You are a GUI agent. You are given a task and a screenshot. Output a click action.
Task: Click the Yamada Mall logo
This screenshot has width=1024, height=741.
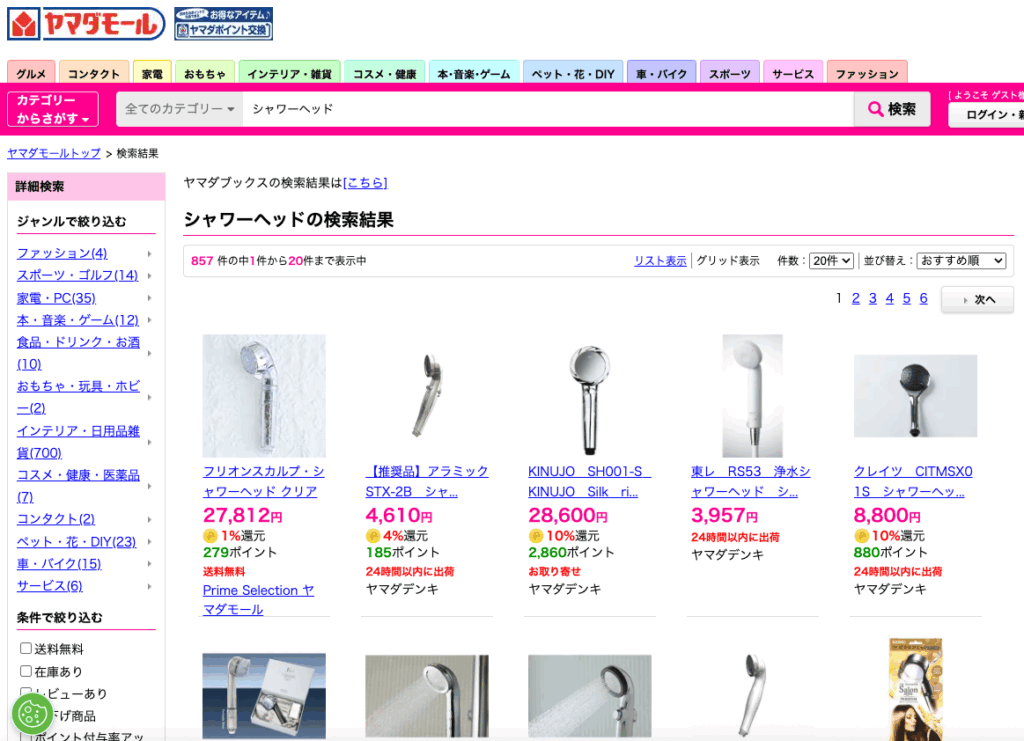coord(86,24)
